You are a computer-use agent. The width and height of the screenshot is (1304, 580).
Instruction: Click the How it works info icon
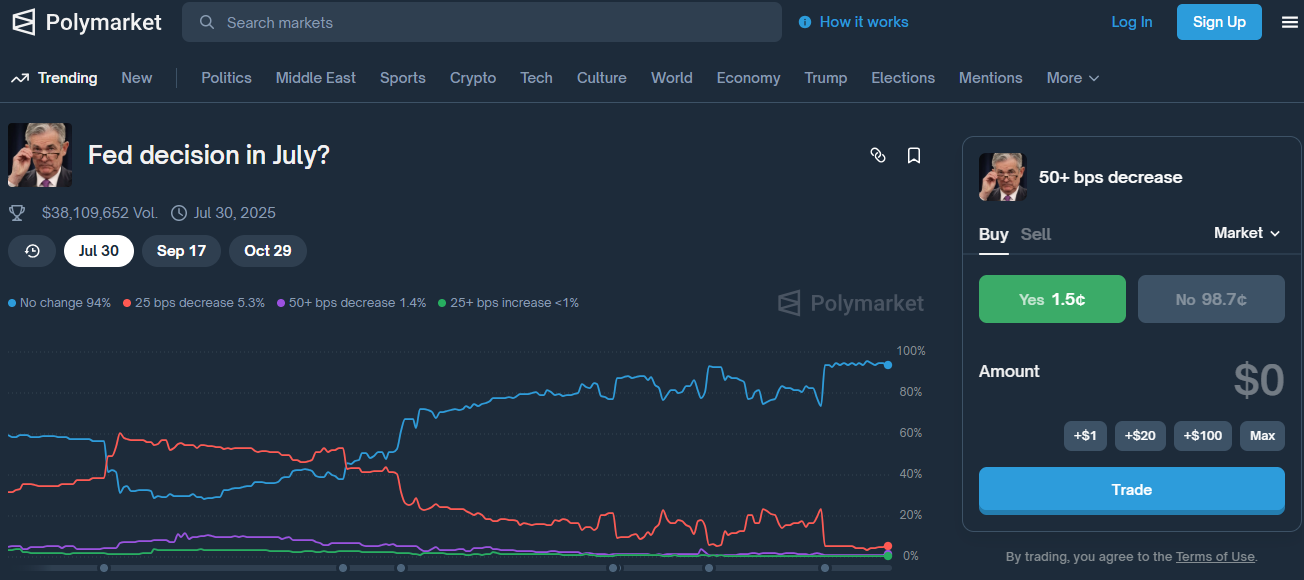click(805, 22)
